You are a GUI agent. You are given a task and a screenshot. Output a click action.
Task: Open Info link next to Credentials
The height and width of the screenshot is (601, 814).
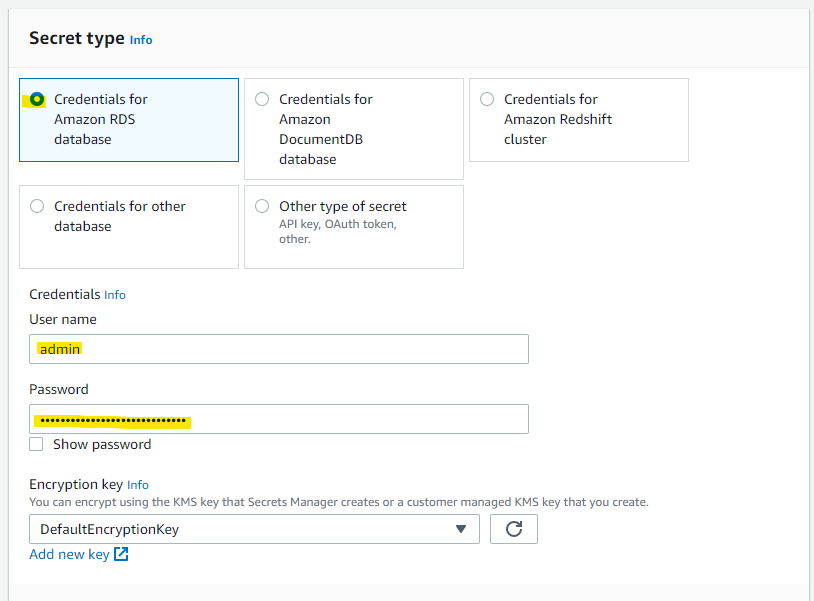115,295
